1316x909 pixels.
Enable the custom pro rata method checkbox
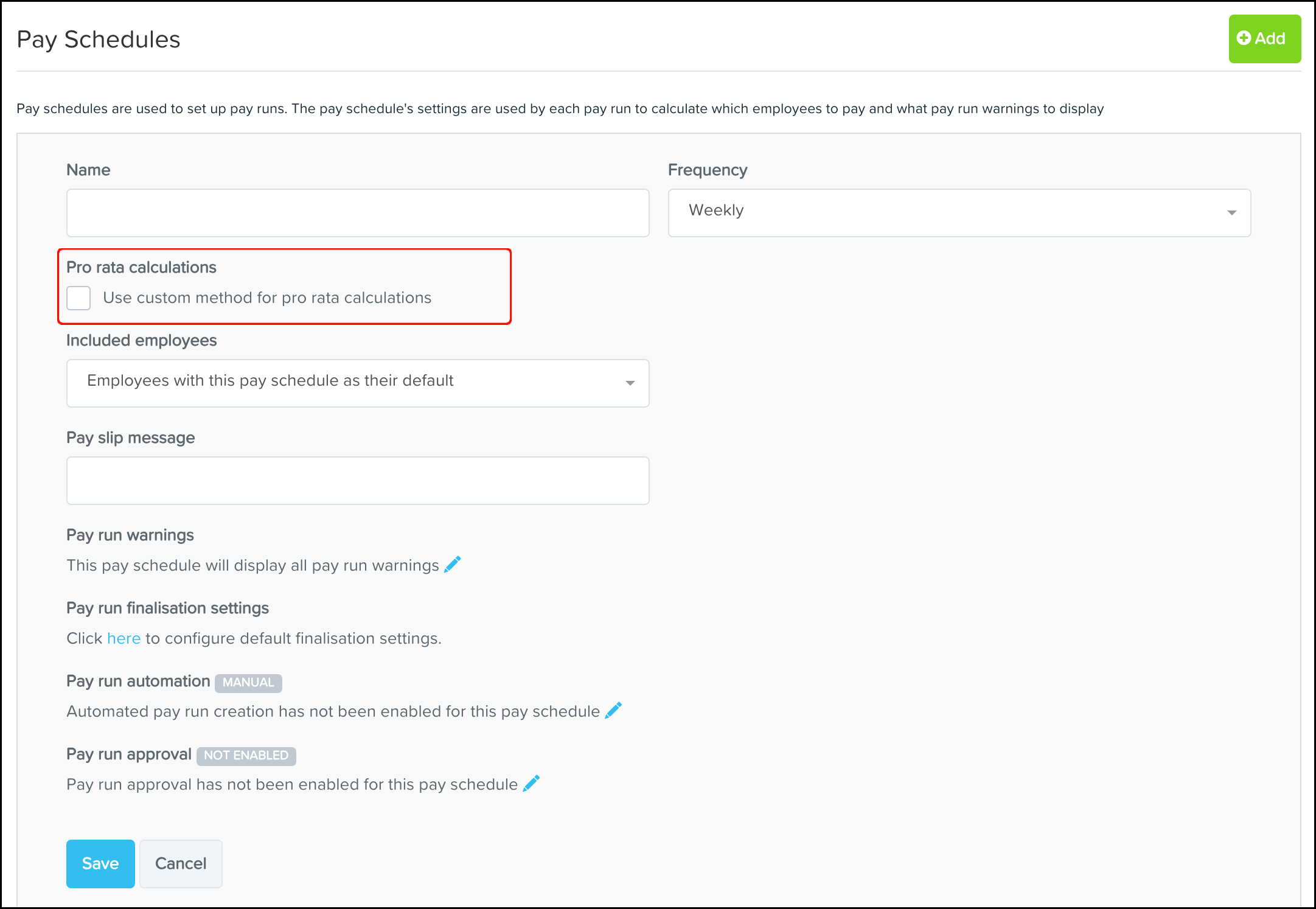coord(78,298)
